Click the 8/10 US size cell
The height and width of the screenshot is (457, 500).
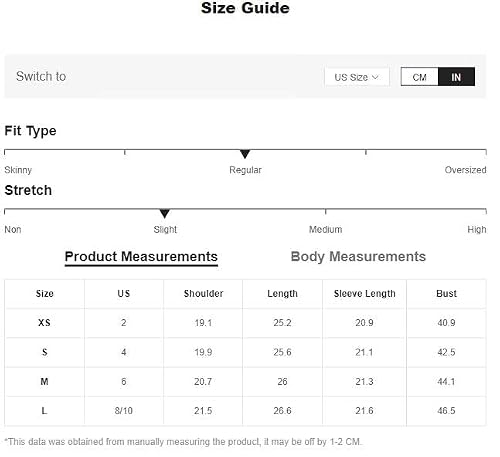tap(124, 411)
